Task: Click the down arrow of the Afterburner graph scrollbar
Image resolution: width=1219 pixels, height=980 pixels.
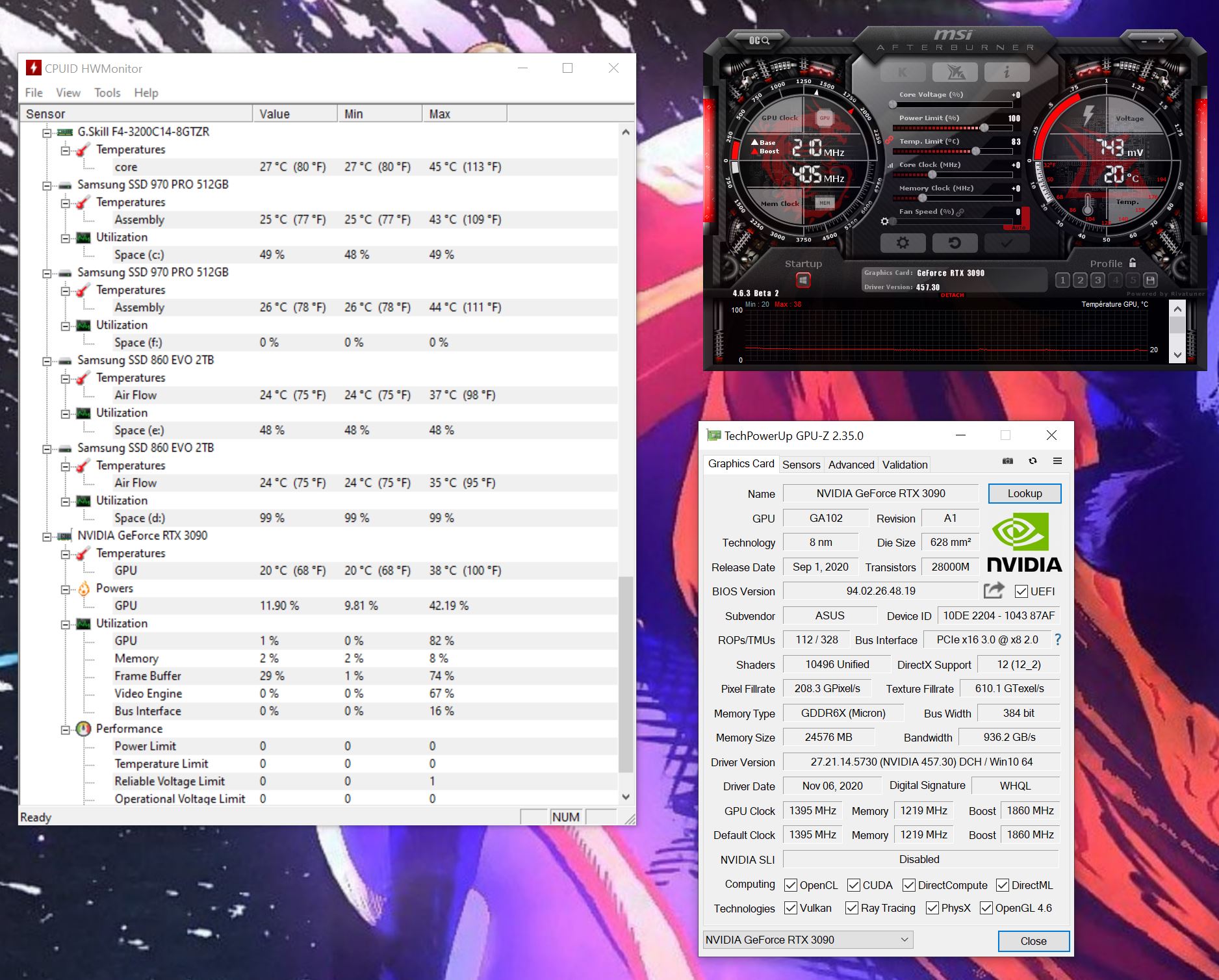Action: [x=1177, y=355]
